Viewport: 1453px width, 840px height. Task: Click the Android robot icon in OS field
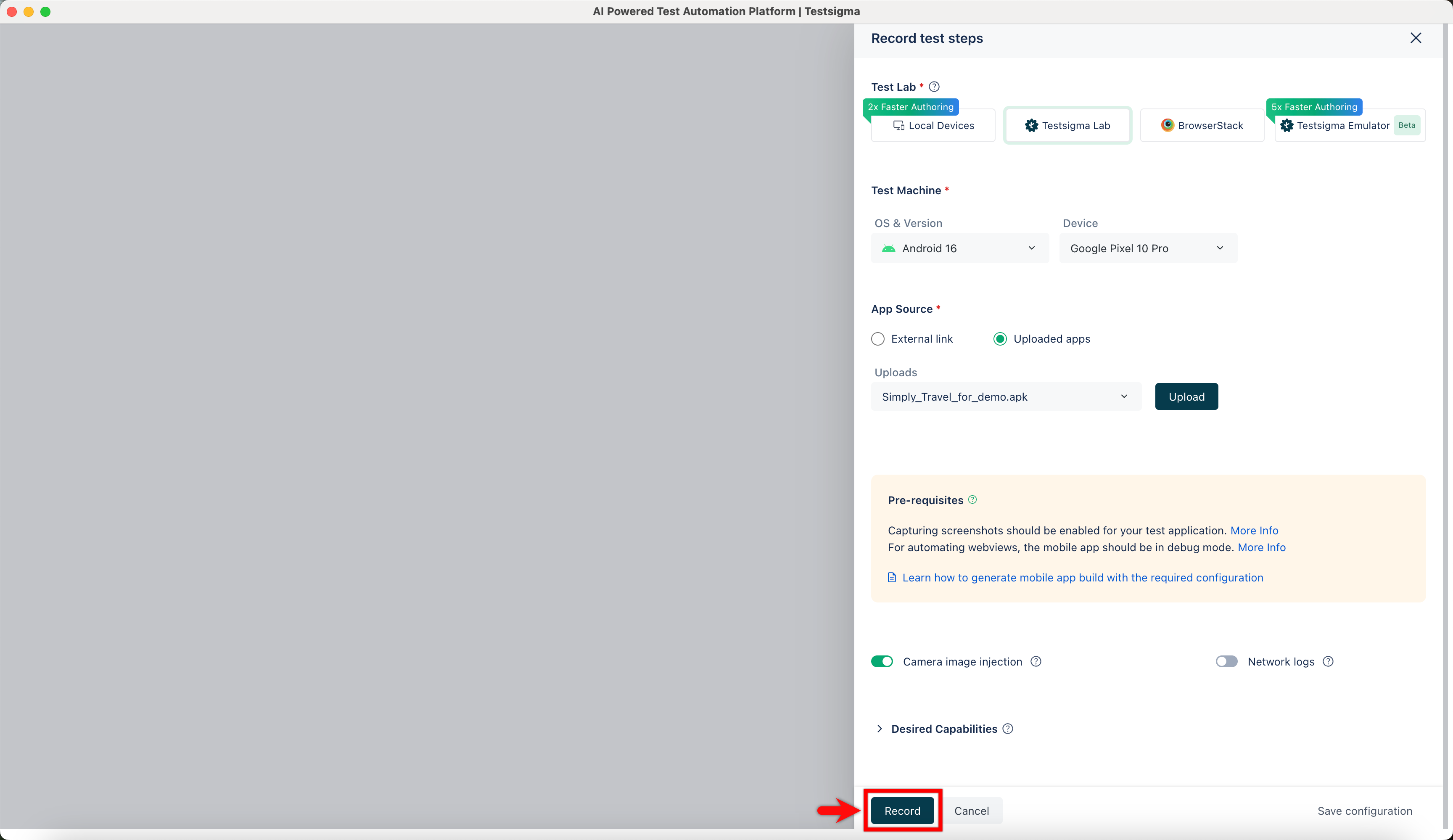click(x=888, y=248)
